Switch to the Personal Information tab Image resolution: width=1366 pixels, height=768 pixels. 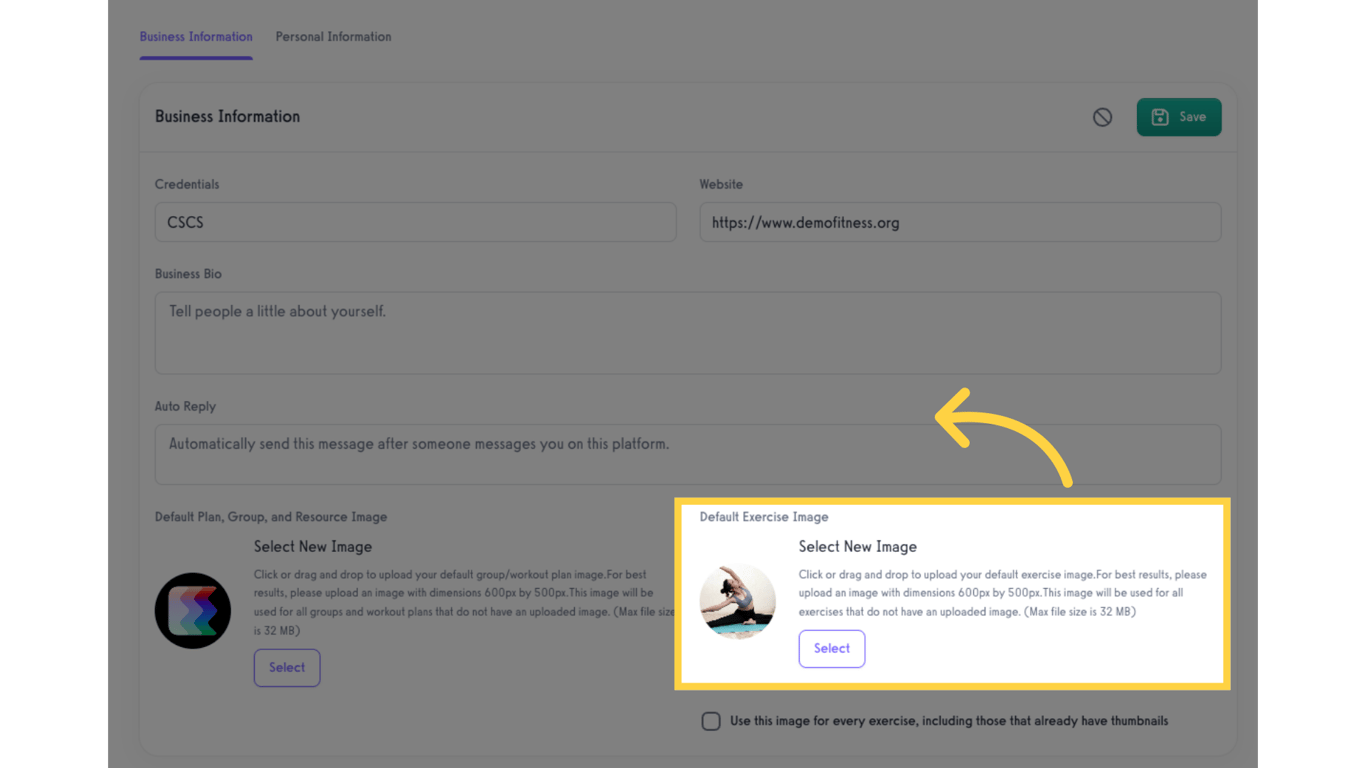(333, 36)
